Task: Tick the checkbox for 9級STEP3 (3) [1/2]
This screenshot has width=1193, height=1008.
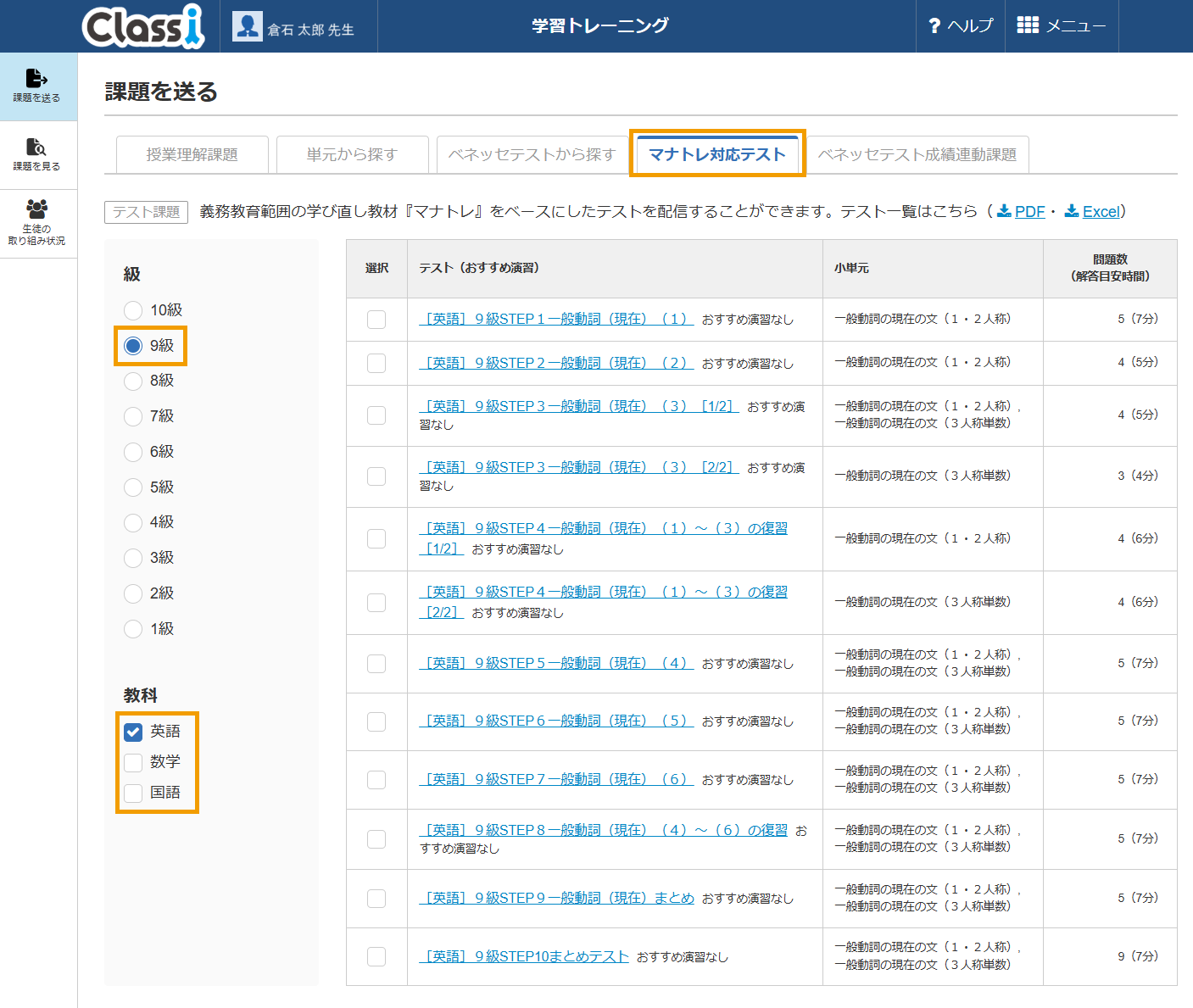Action: [x=376, y=415]
